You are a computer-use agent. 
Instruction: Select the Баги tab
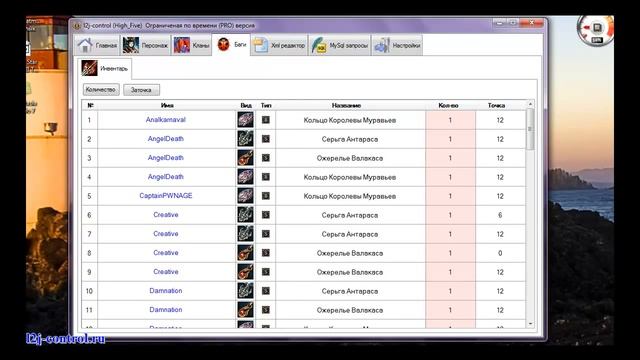point(231,44)
